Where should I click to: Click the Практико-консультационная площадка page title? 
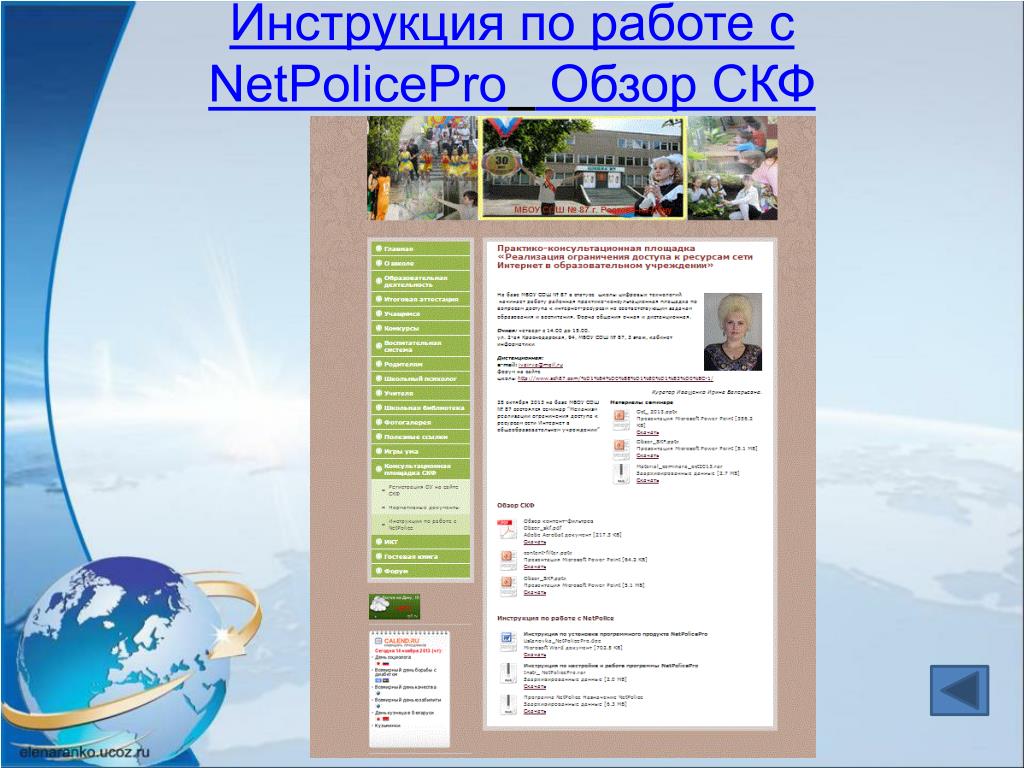coord(625,257)
